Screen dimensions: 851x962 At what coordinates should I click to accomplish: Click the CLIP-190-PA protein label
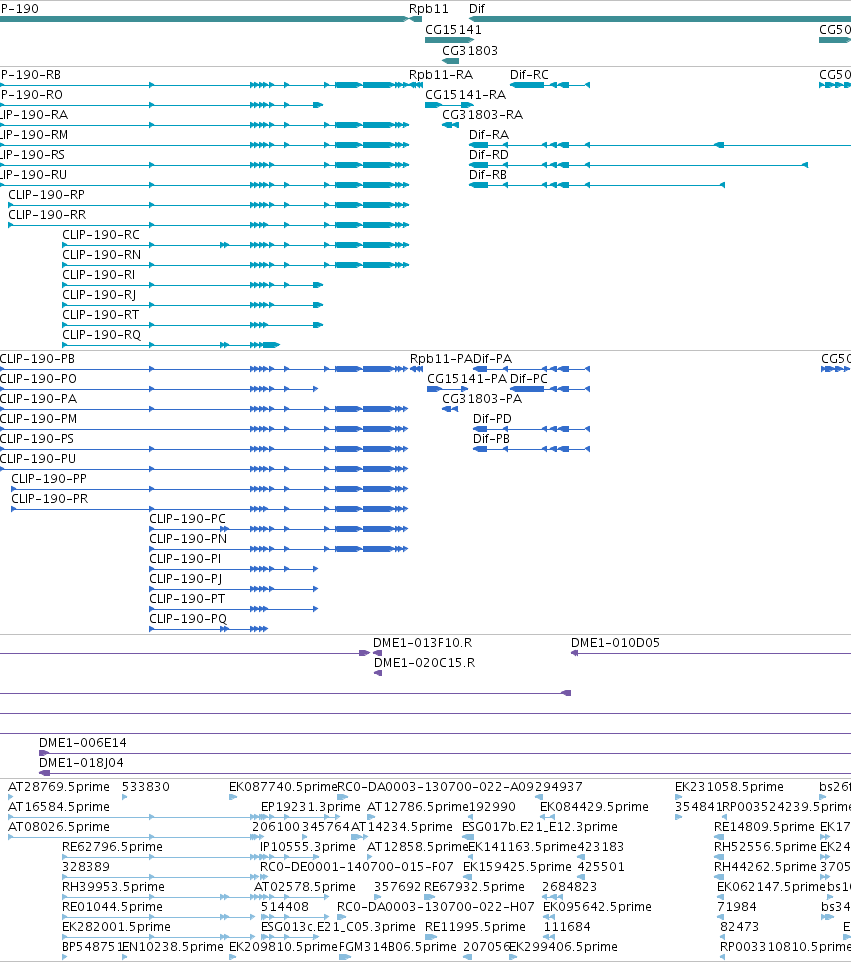(x=38, y=399)
